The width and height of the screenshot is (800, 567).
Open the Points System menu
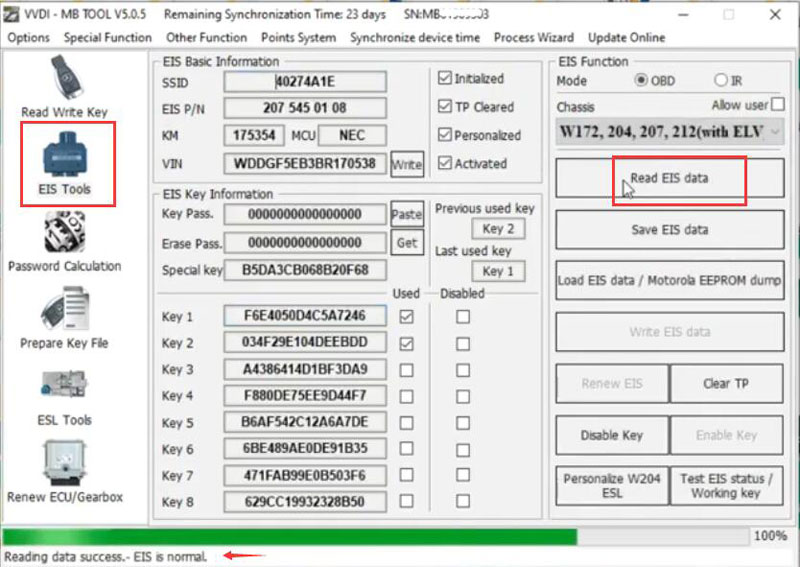[x=298, y=38]
